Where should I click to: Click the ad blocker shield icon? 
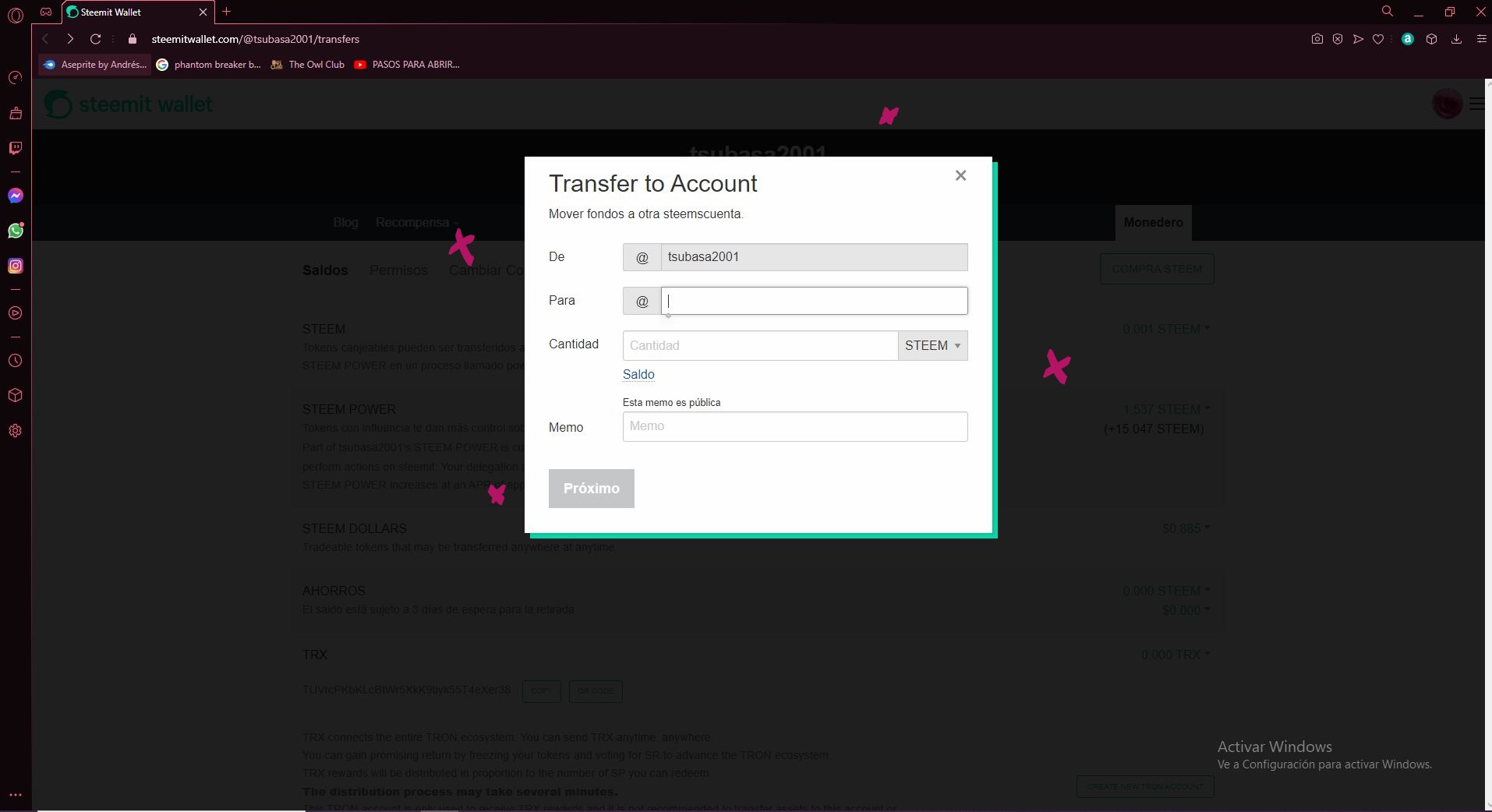coord(1337,39)
